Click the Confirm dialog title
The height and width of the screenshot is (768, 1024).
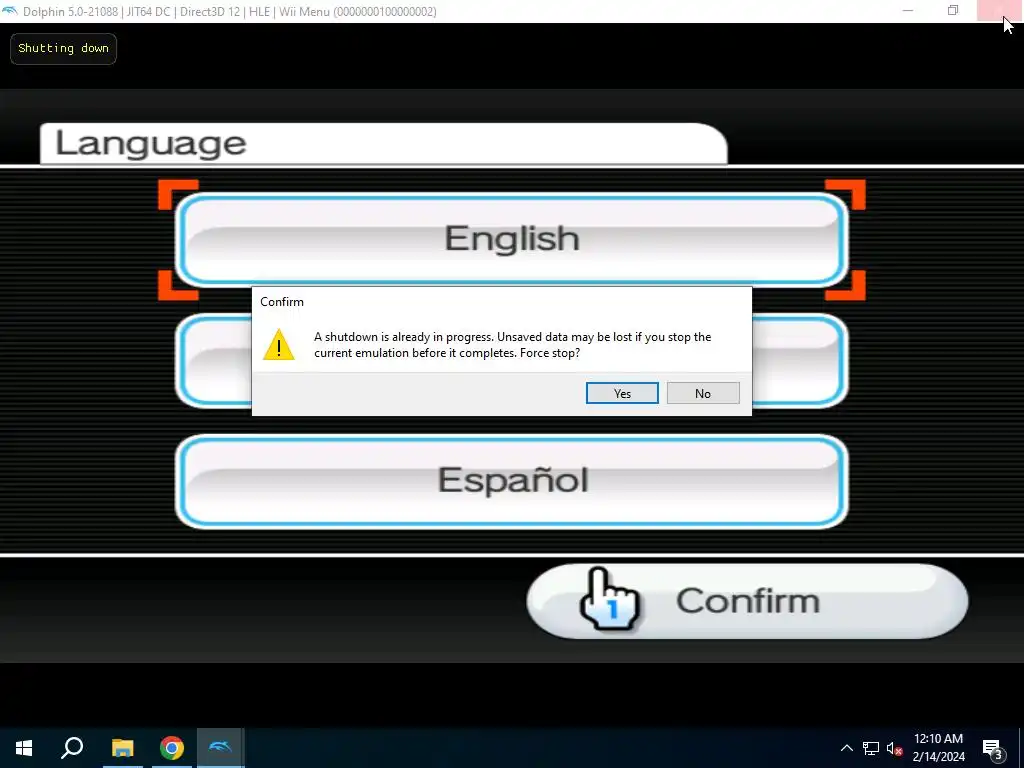(x=282, y=302)
